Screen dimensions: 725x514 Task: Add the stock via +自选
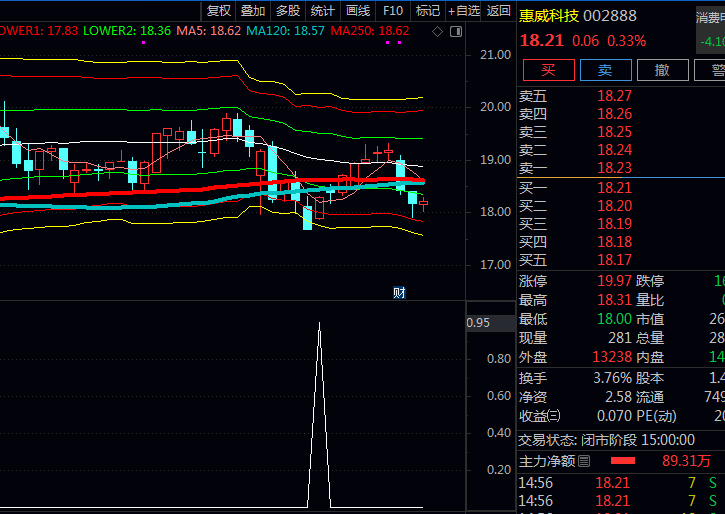pyautogui.click(x=463, y=11)
